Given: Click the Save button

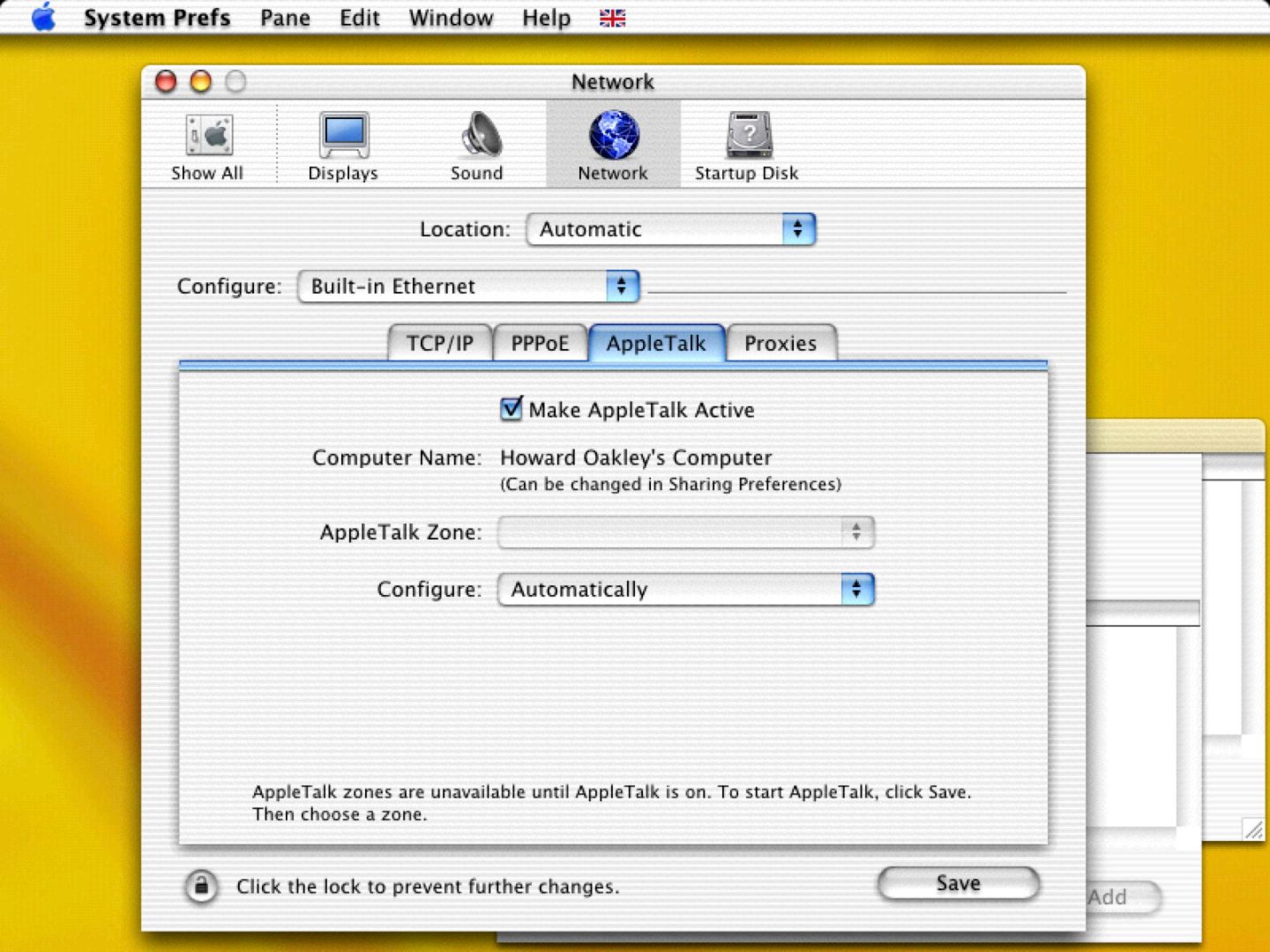Looking at the screenshot, I should (959, 883).
